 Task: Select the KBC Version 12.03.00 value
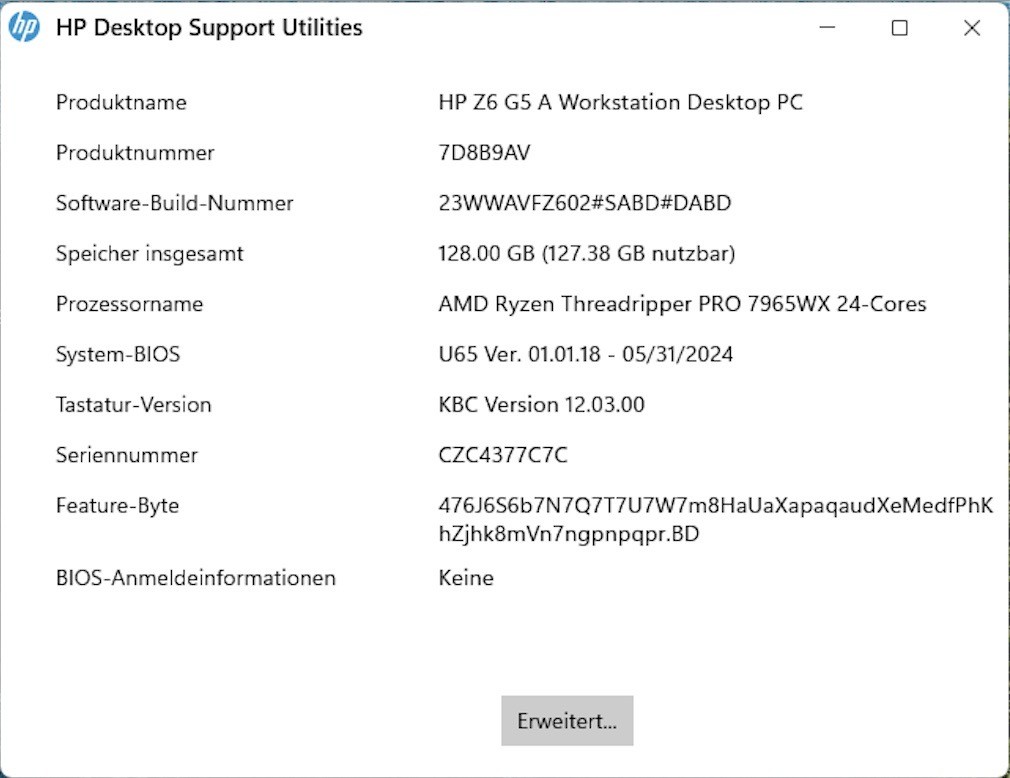(x=541, y=405)
